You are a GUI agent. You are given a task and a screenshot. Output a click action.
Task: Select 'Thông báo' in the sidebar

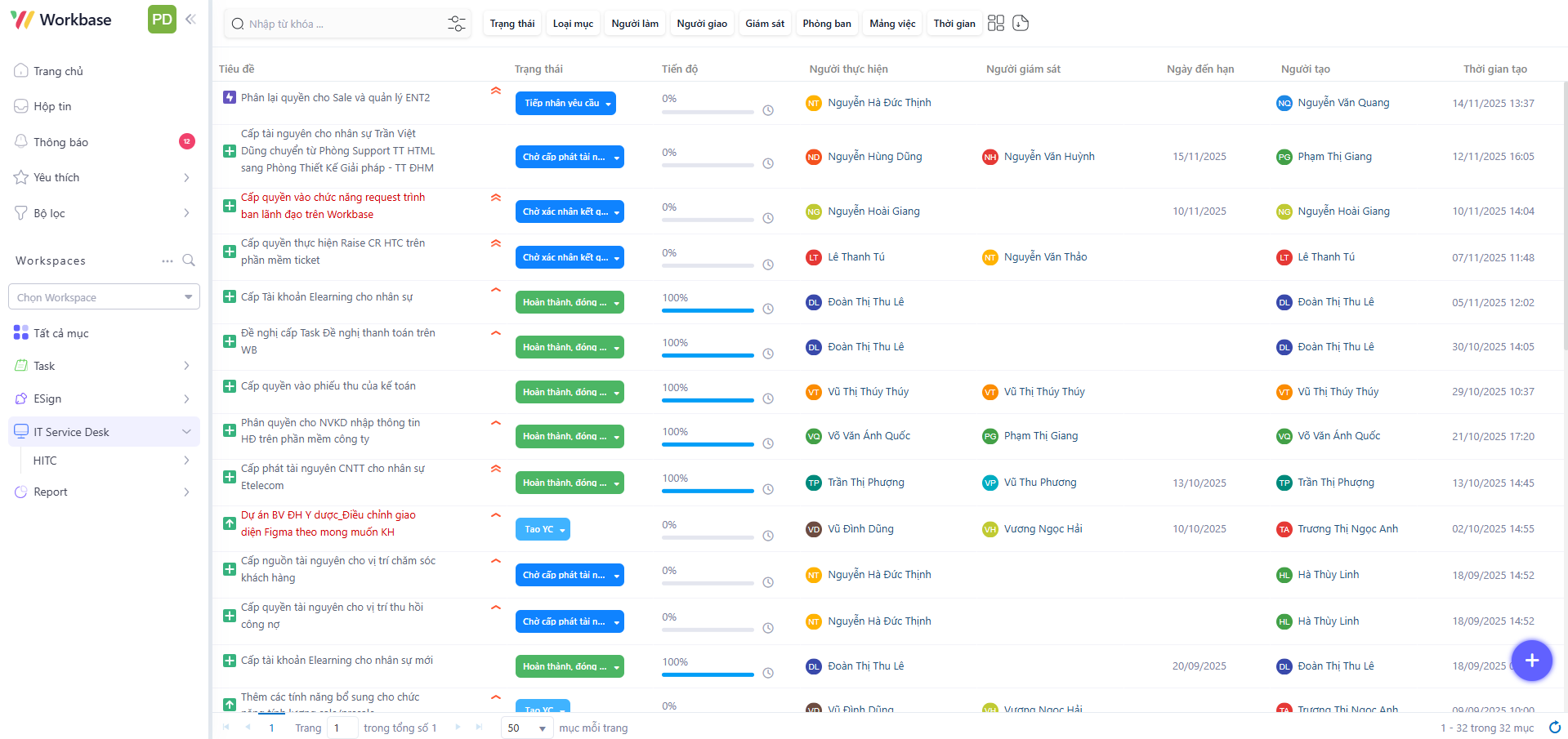[60, 142]
